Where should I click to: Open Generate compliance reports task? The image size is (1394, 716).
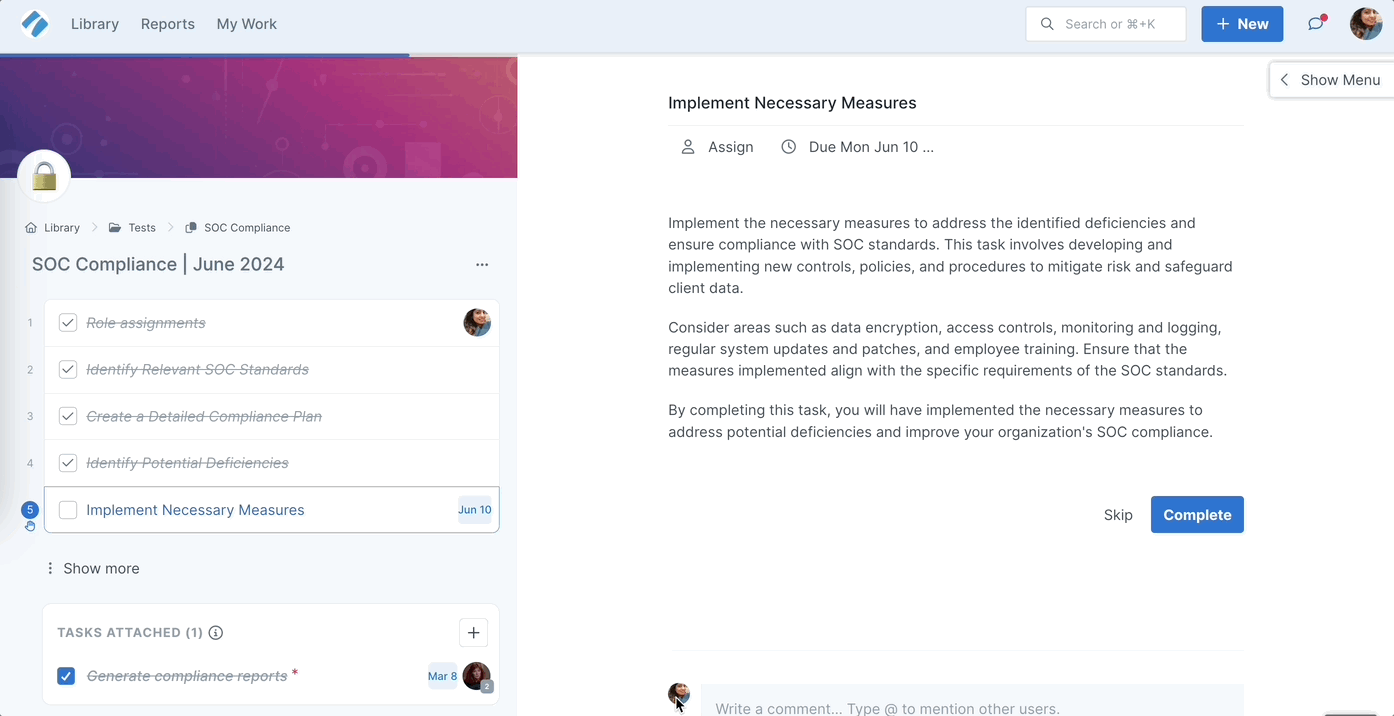pyautogui.click(x=187, y=676)
